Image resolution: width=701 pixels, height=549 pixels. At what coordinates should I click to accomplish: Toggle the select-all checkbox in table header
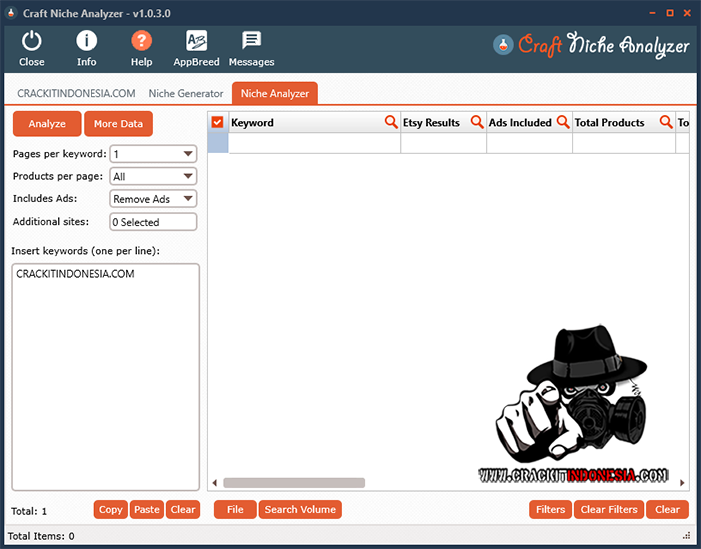point(218,122)
